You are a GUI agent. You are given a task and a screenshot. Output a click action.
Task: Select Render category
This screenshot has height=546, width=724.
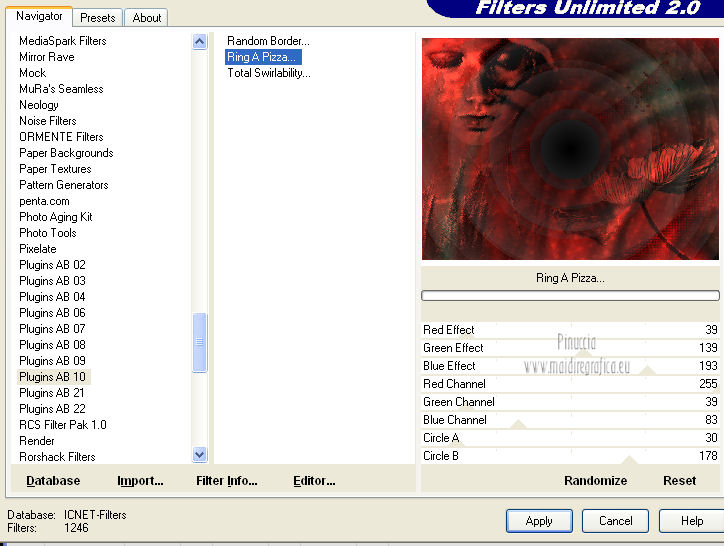[36, 441]
